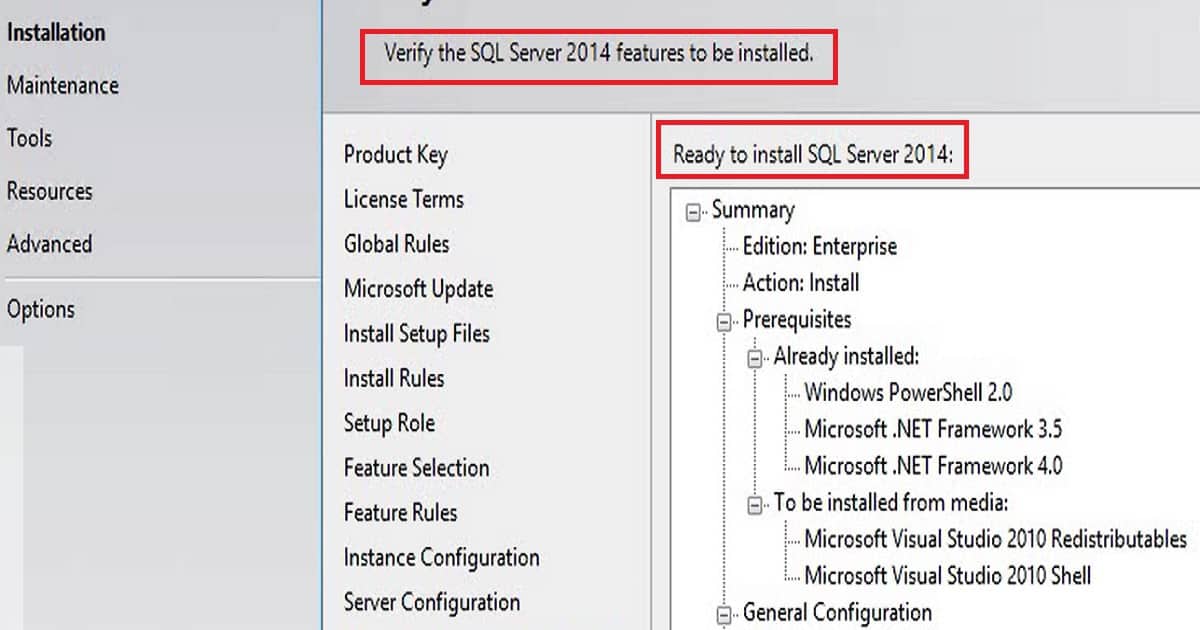Collapse the Summary tree node
Image resolution: width=1200 pixels, height=630 pixels.
click(693, 212)
